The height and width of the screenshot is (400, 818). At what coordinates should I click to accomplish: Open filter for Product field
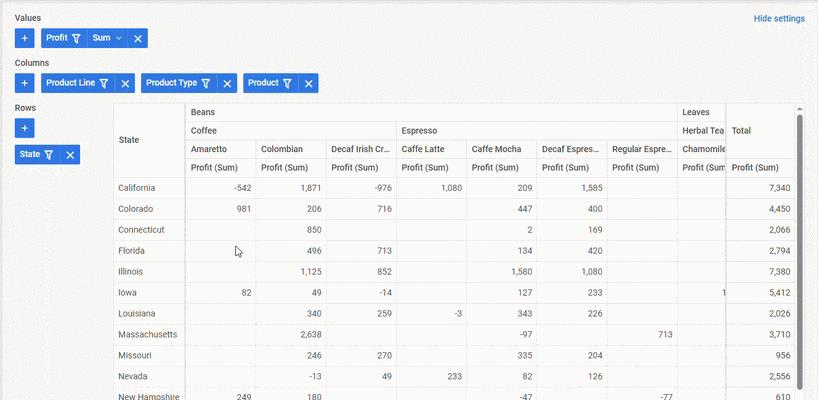point(287,83)
